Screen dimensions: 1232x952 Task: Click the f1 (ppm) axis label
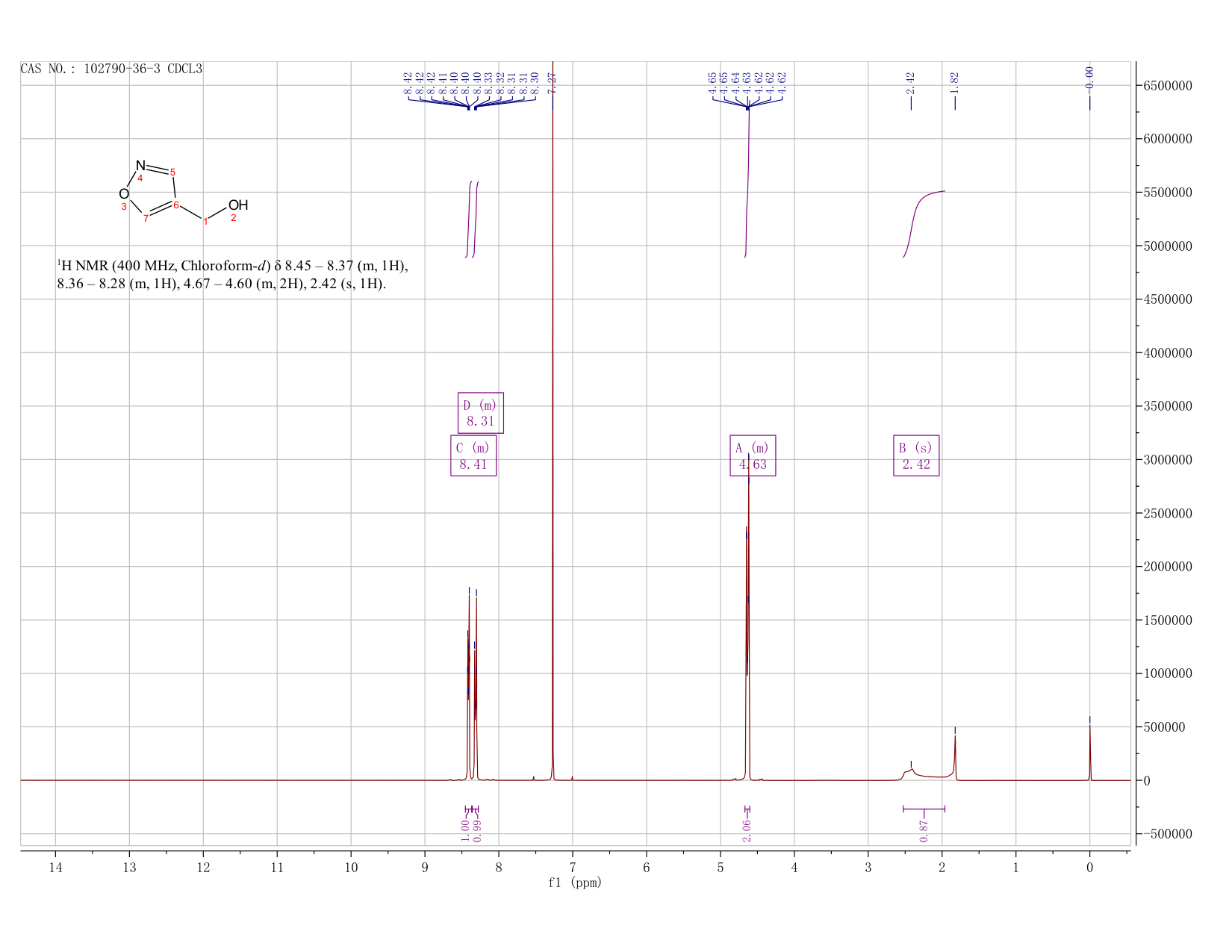point(575,883)
